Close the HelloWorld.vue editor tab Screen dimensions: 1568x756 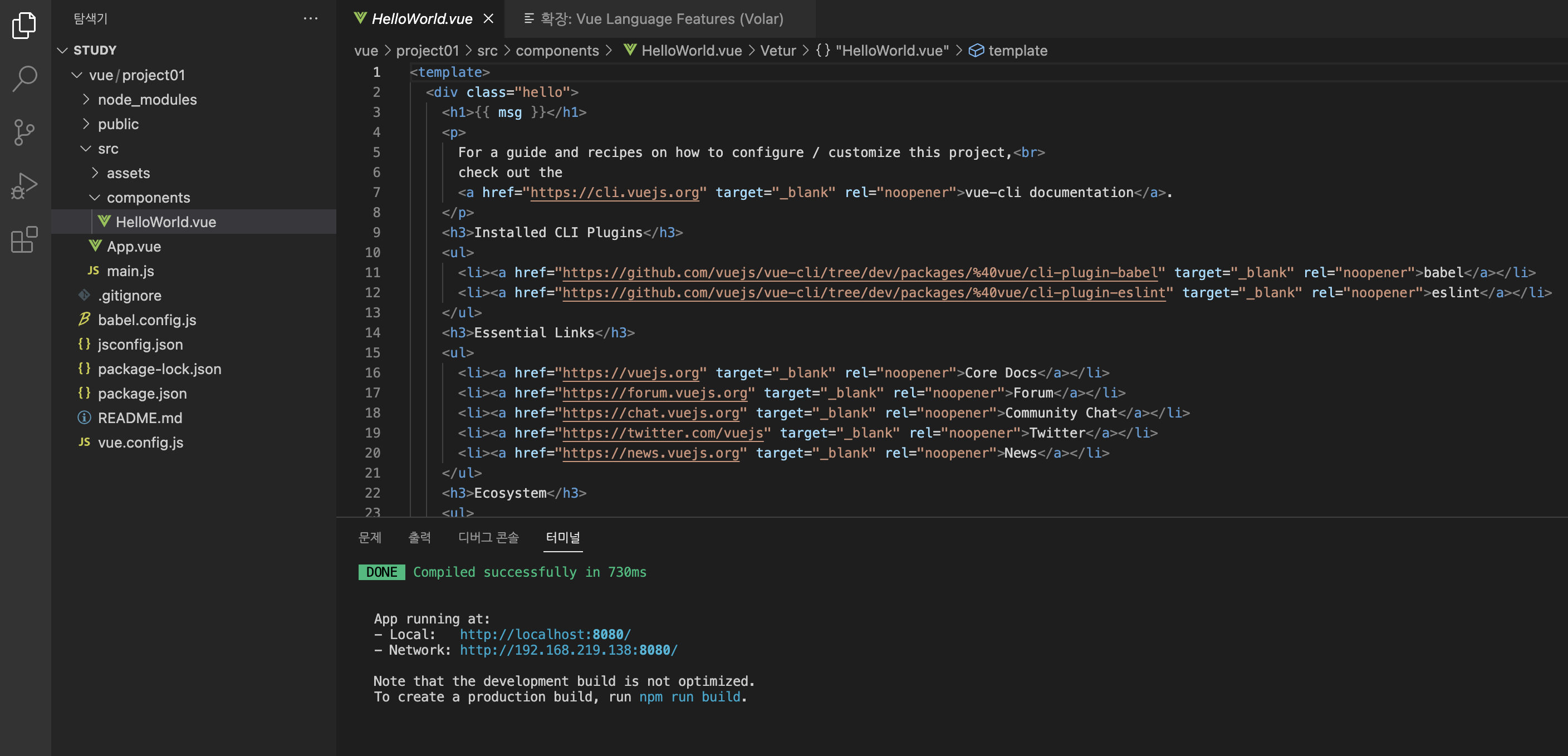[x=488, y=19]
